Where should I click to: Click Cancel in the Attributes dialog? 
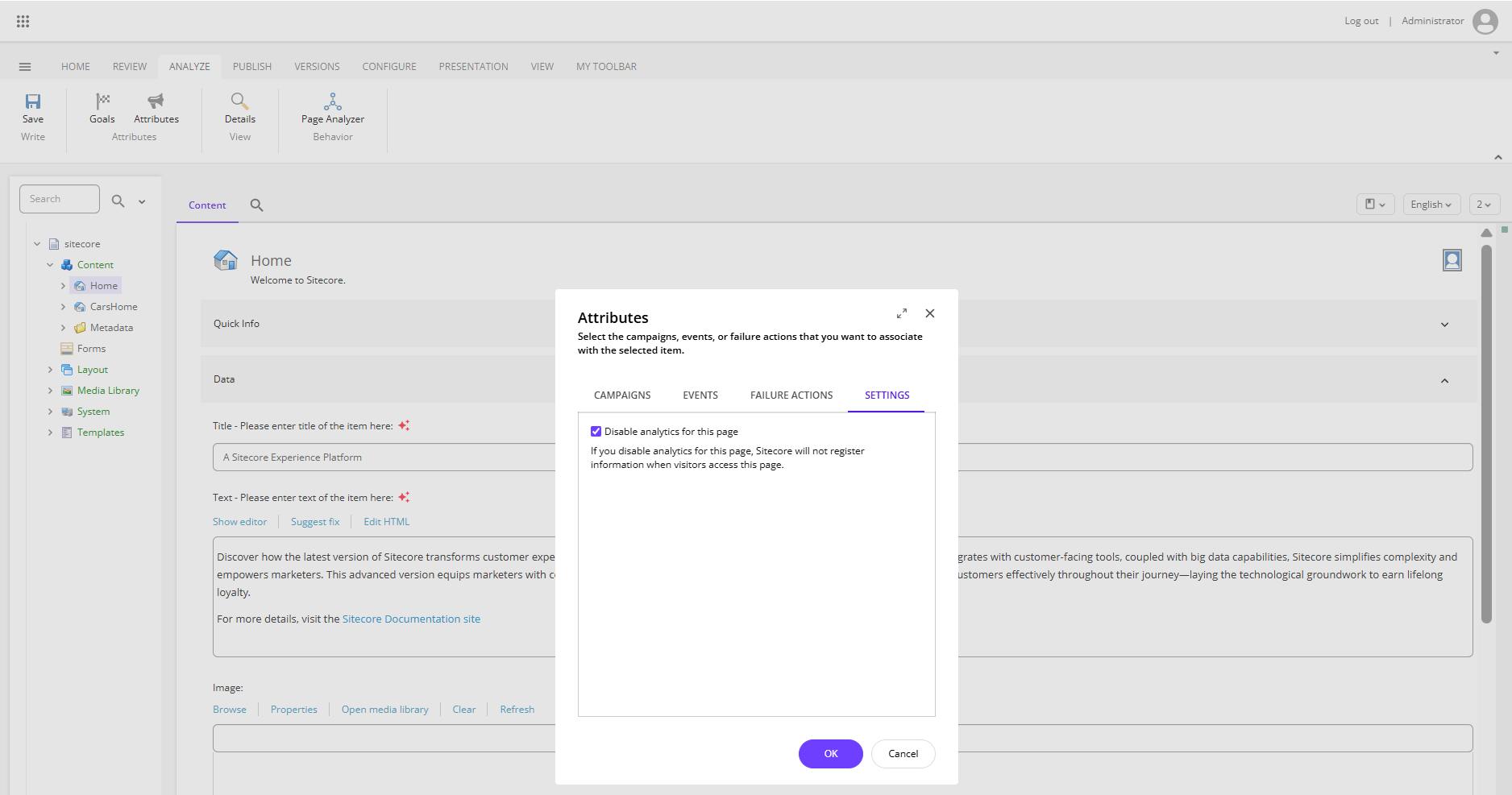click(x=903, y=754)
